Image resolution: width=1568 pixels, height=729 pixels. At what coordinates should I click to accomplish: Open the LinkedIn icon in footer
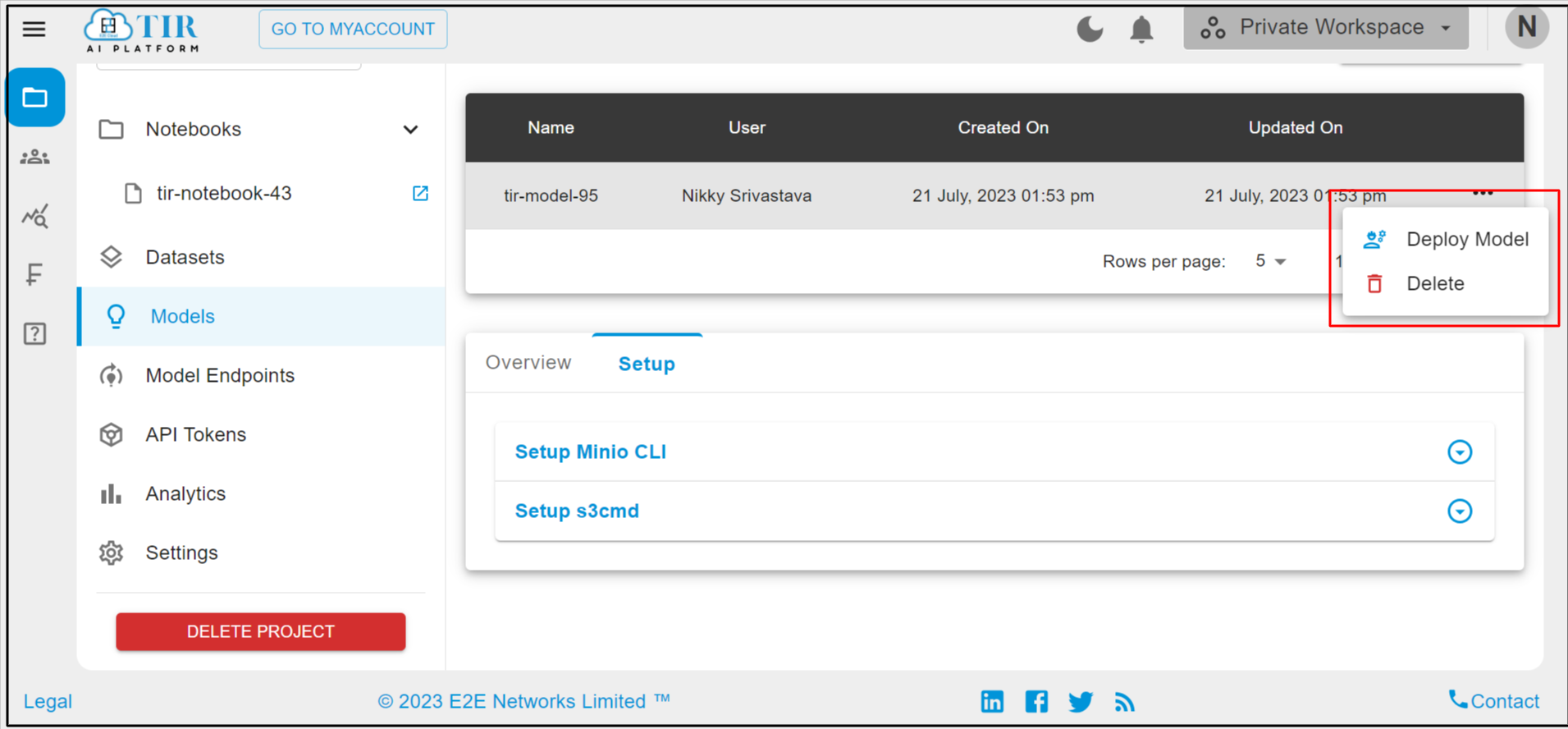pos(992,701)
